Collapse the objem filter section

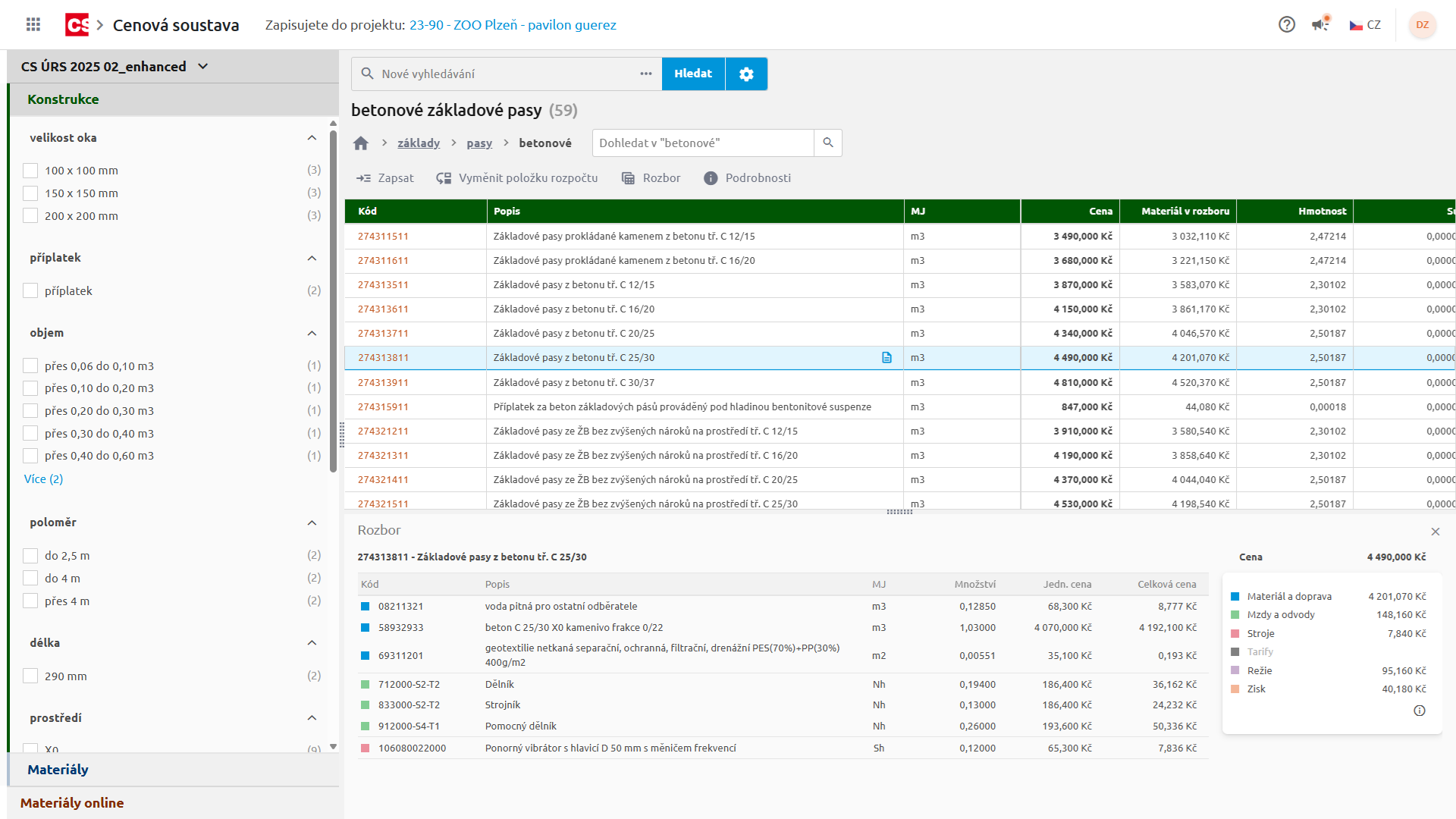(x=312, y=334)
